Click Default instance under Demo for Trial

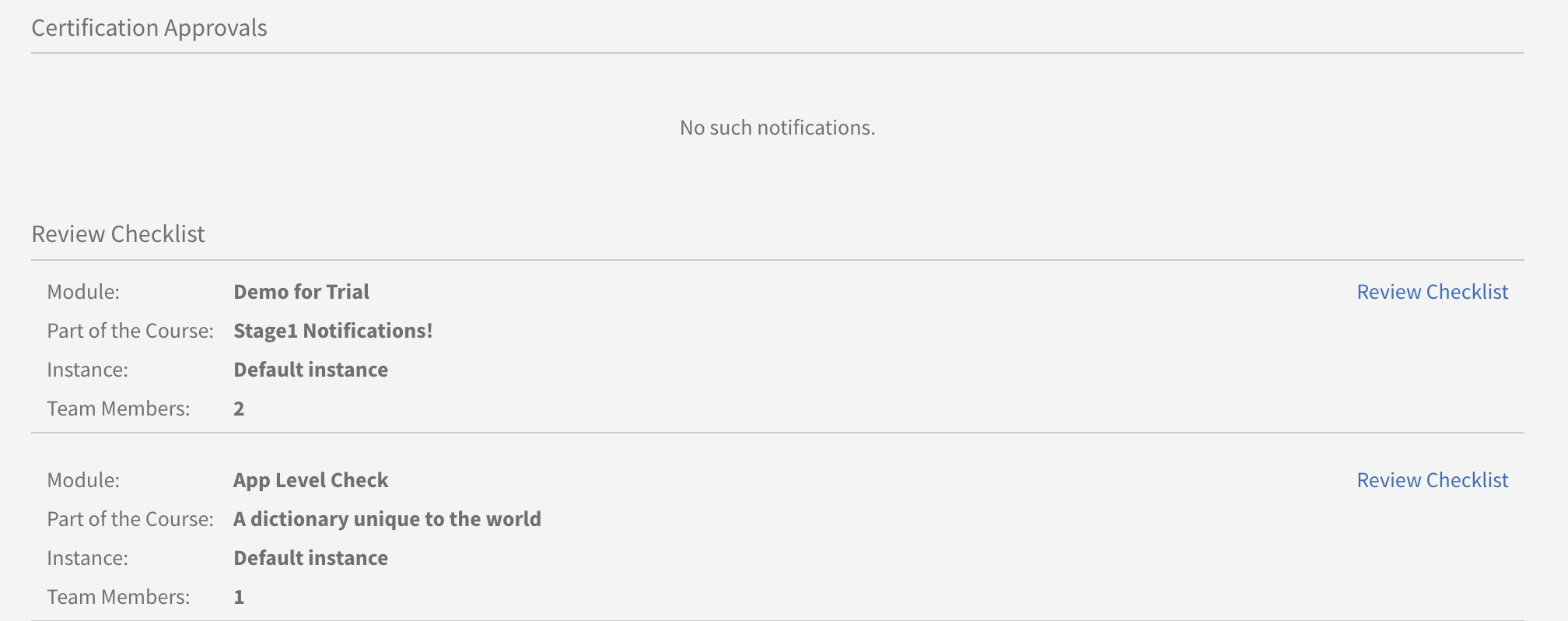pyautogui.click(x=310, y=370)
